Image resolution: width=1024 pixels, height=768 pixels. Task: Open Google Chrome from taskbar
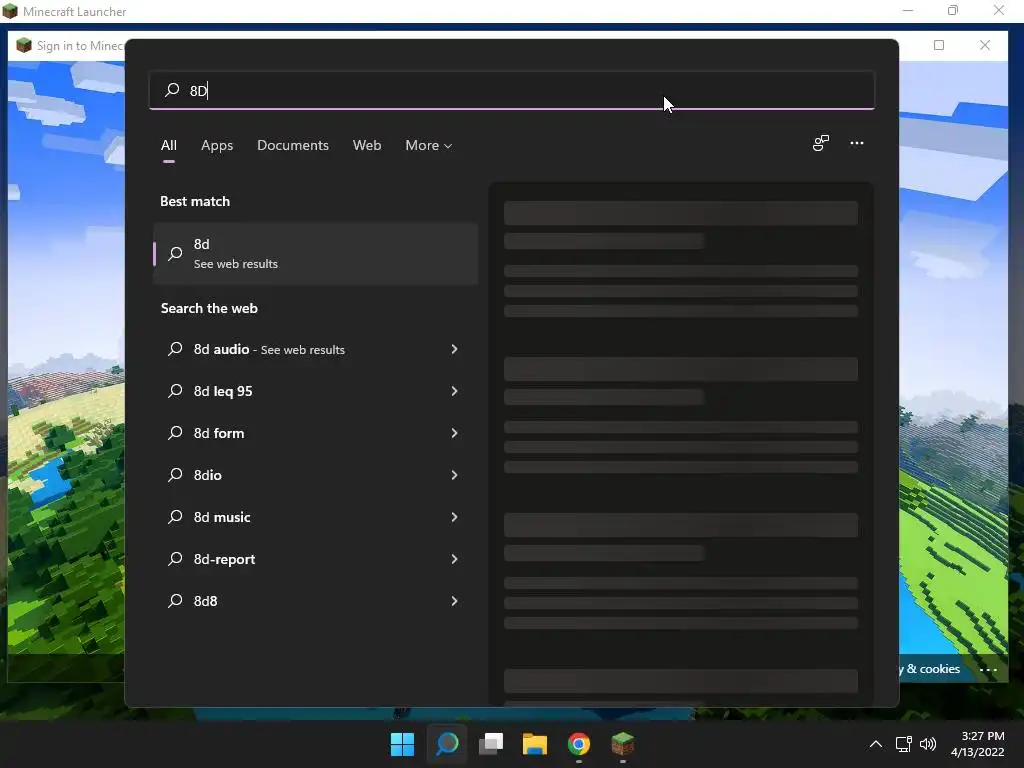click(x=579, y=744)
